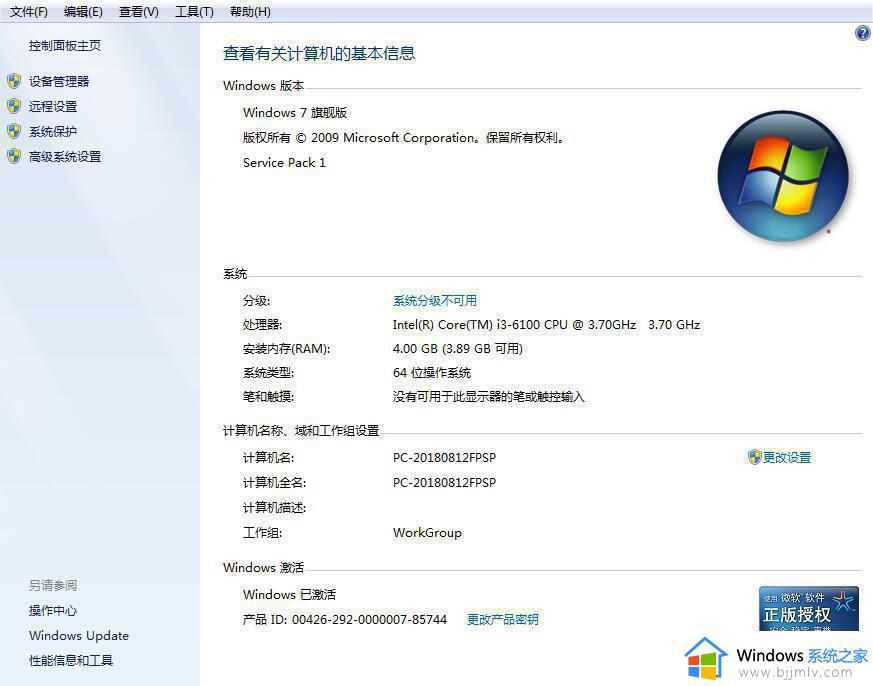Click the Windows 已激活 status text
The image size is (873, 686).
click(x=290, y=594)
